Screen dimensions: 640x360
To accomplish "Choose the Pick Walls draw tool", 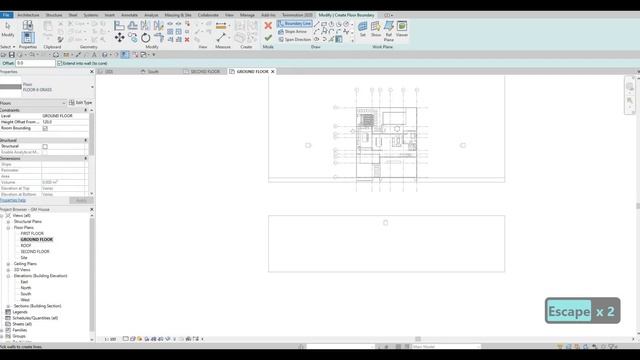I will click(339, 39).
